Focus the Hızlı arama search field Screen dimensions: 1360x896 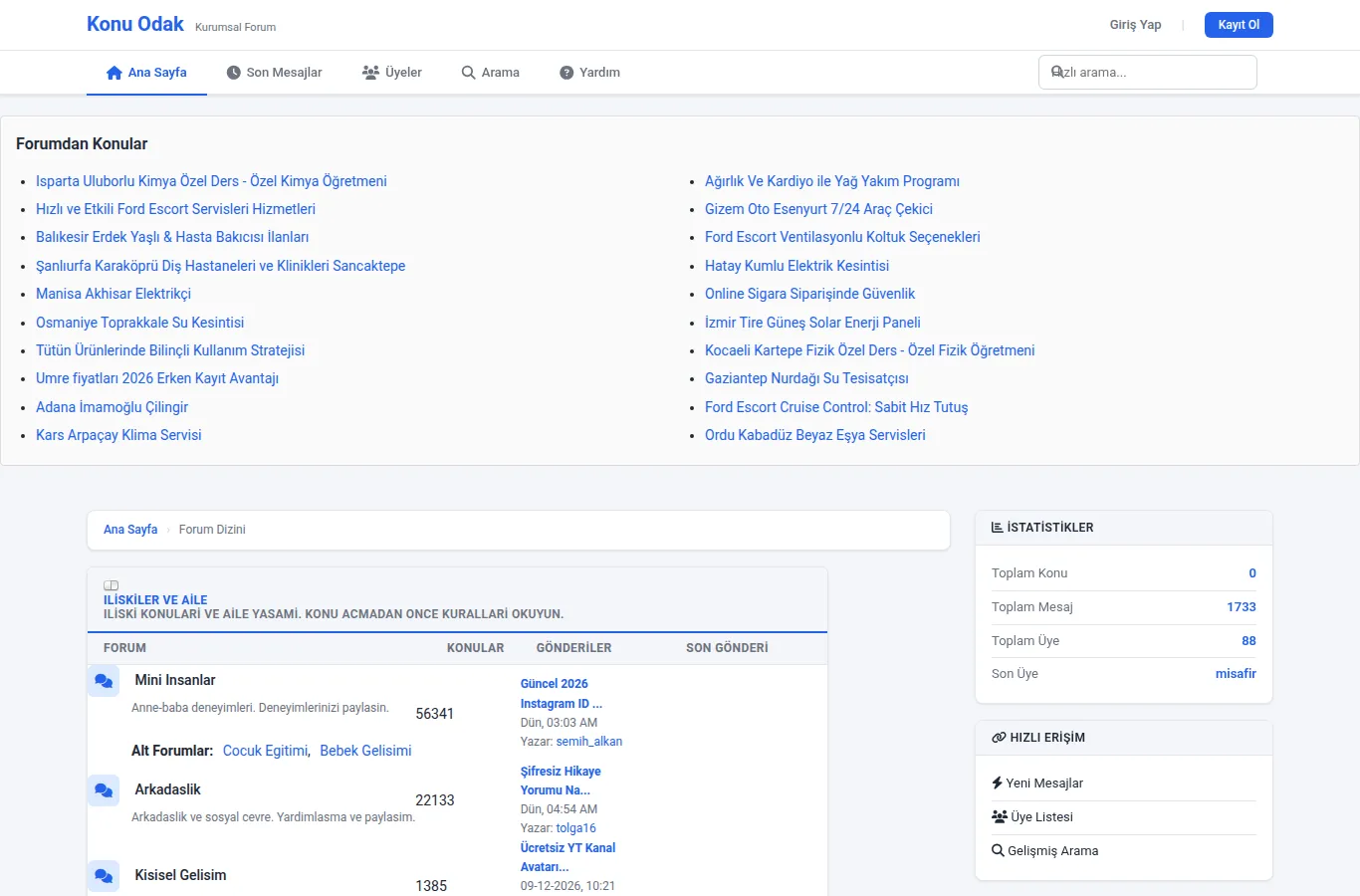(1148, 73)
